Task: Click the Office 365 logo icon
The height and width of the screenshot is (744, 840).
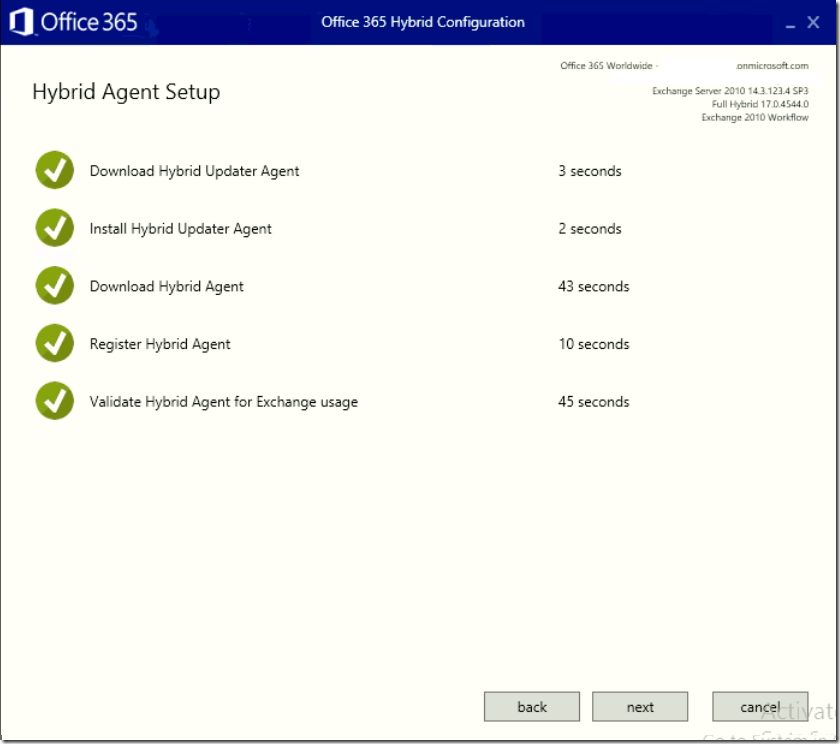Action: [22, 22]
